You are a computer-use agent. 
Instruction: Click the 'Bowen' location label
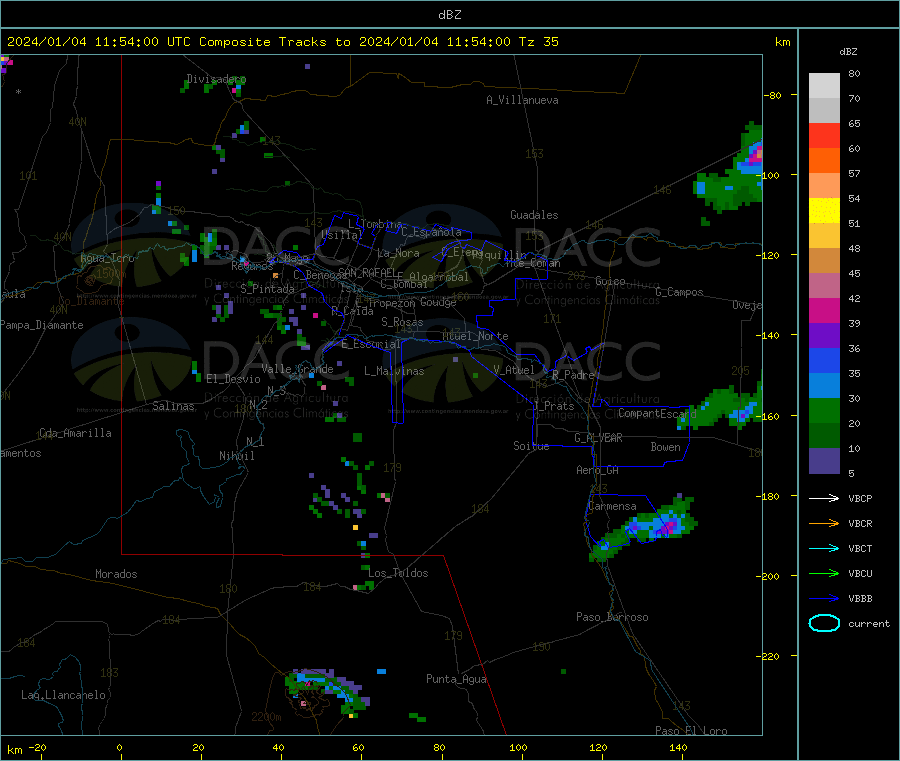(666, 447)
